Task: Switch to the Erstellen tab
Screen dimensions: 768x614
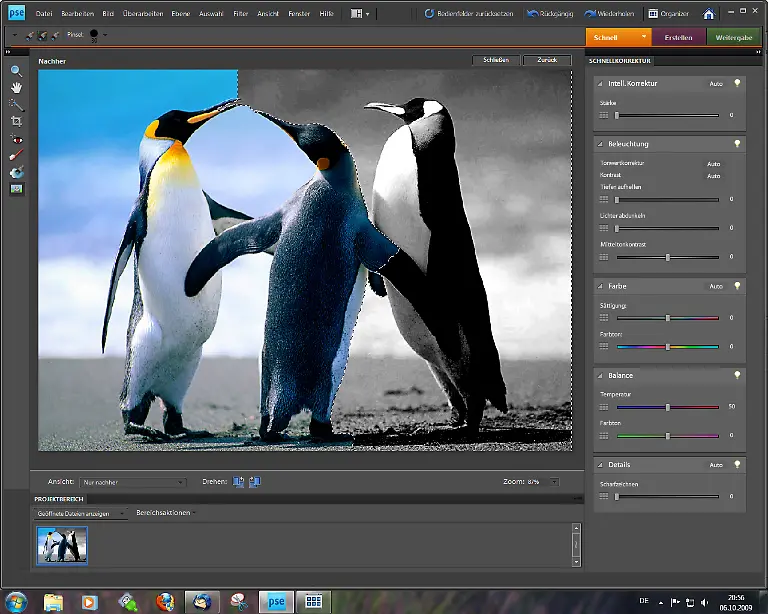Action: coord(679,38)
